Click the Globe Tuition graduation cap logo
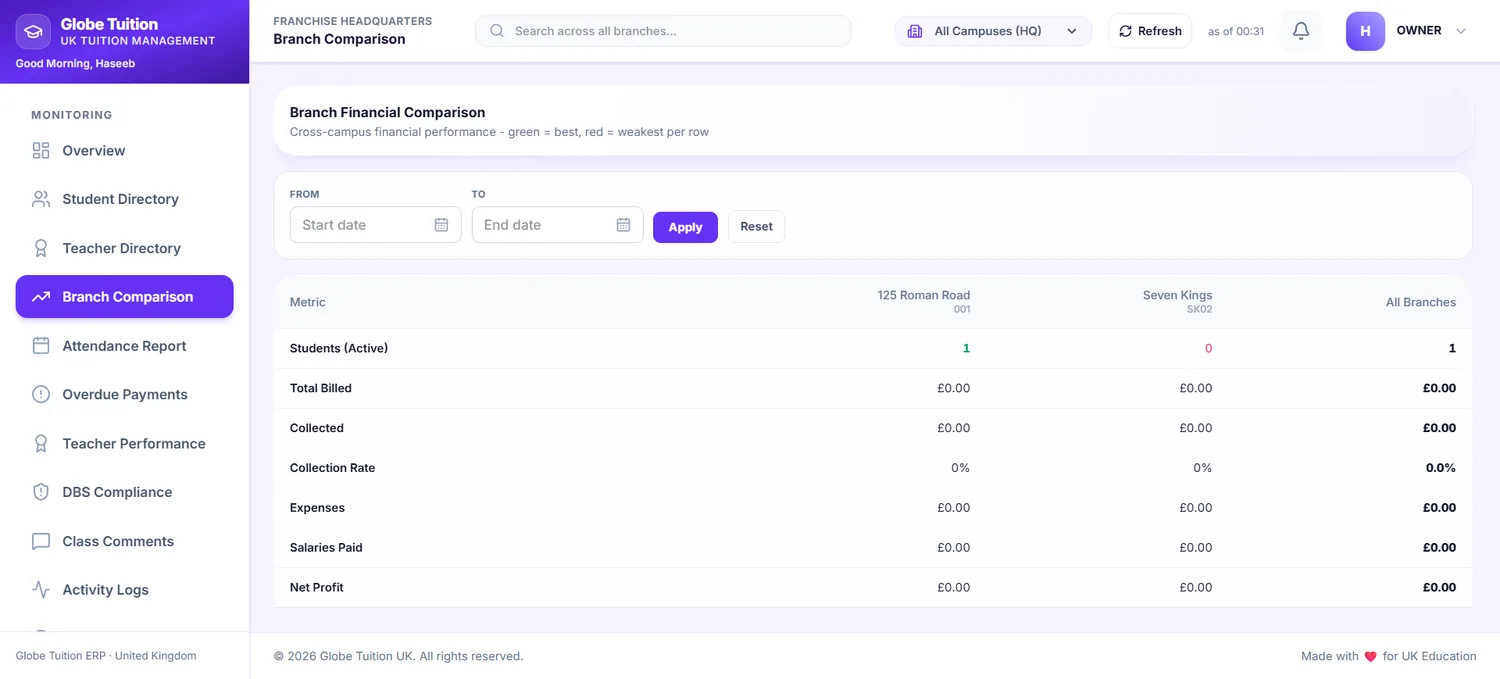Screen dimensions: 1500x679 33,31
